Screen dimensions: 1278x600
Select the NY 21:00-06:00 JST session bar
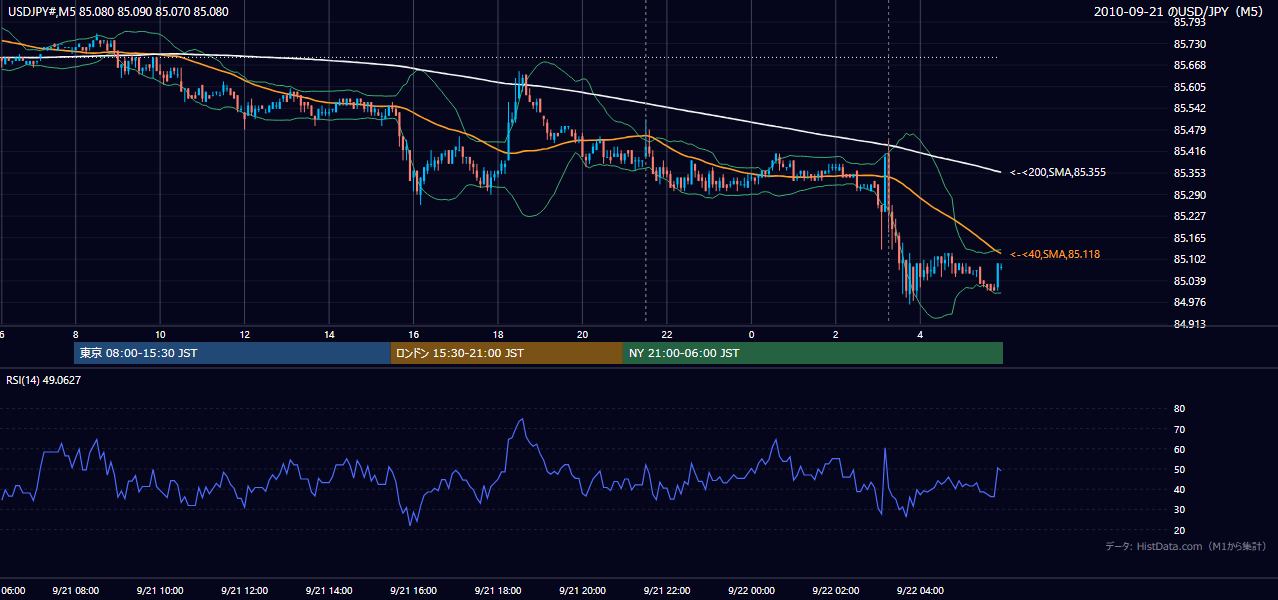813,353
